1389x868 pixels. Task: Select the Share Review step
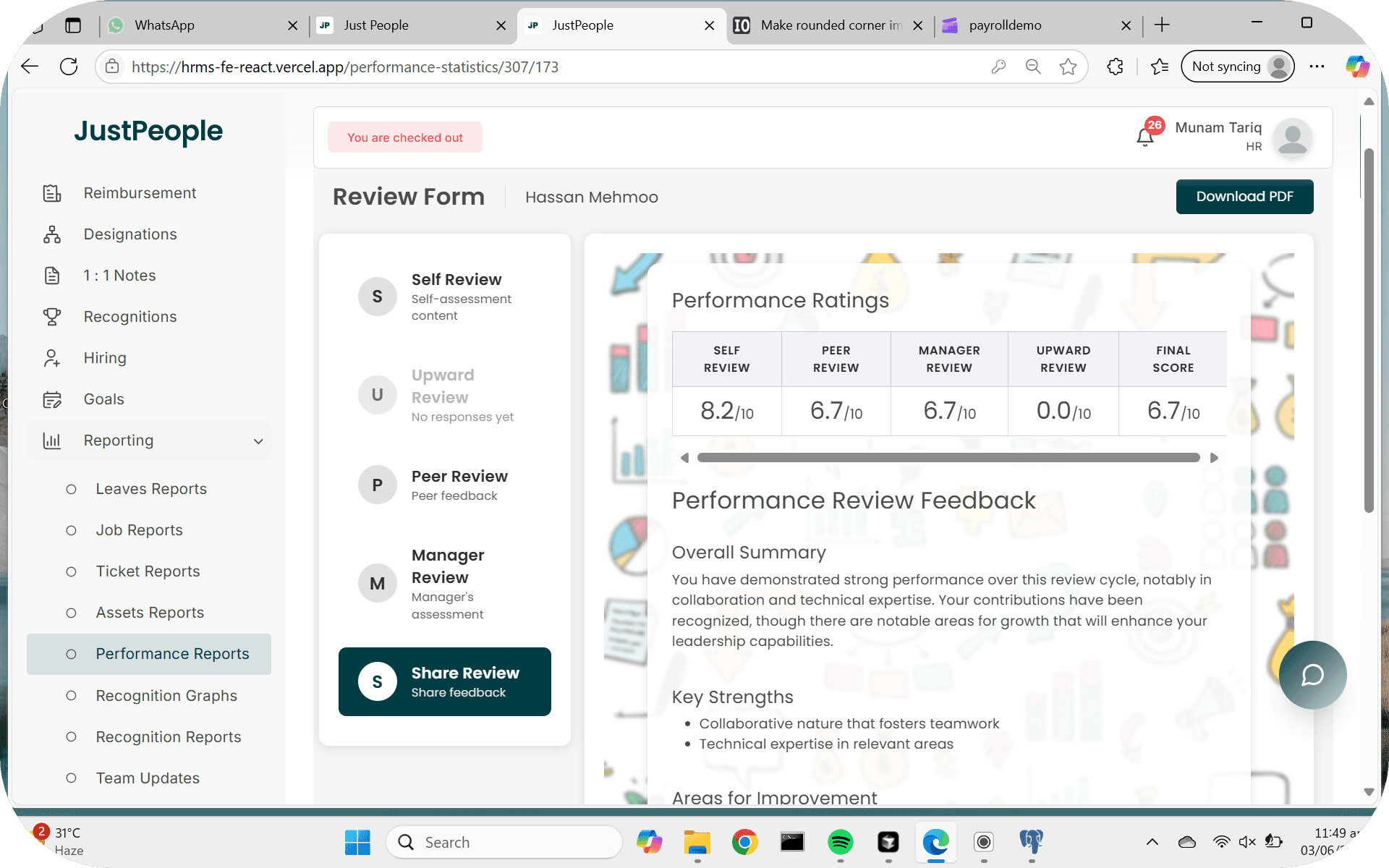click(x=445, y=681)
